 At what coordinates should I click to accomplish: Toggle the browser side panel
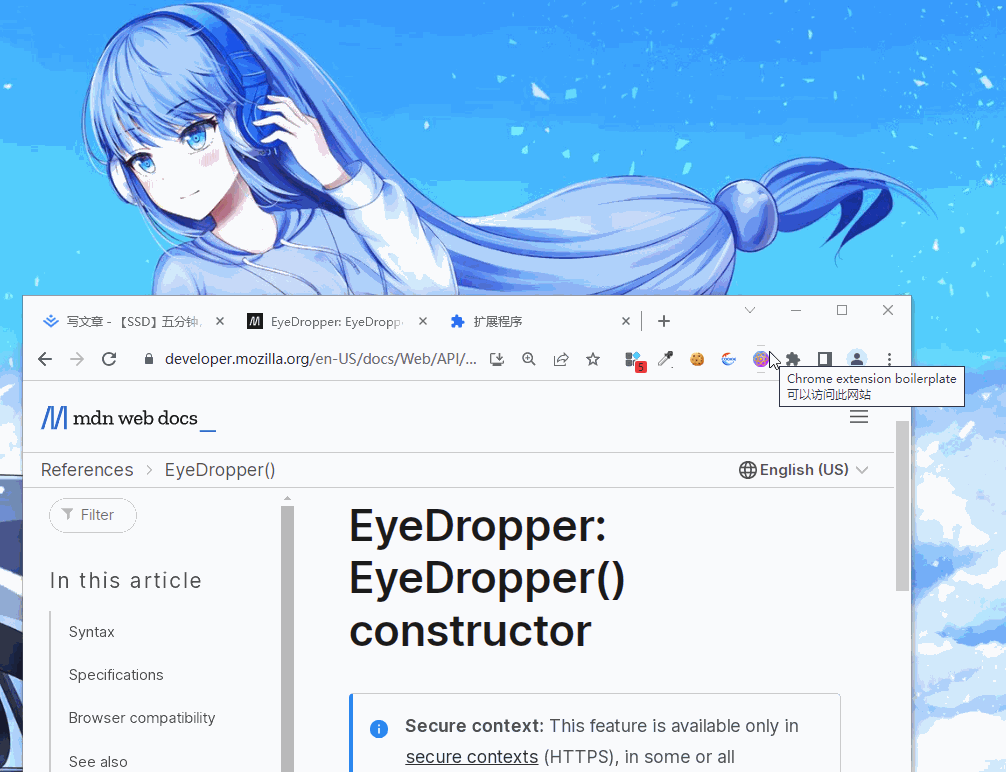tap(825, 359)
